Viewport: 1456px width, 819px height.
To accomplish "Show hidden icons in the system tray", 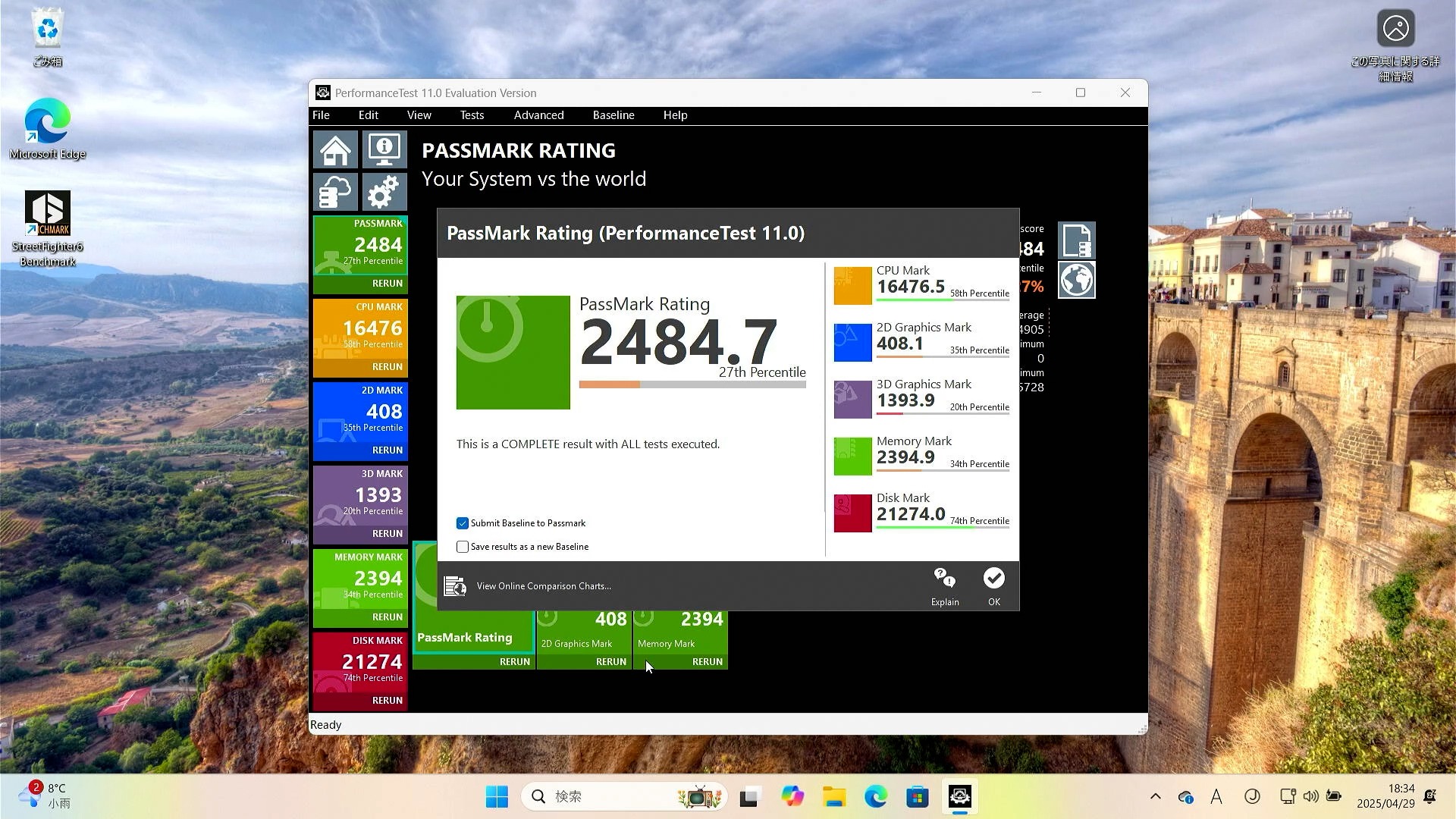I will (1155, 796).
